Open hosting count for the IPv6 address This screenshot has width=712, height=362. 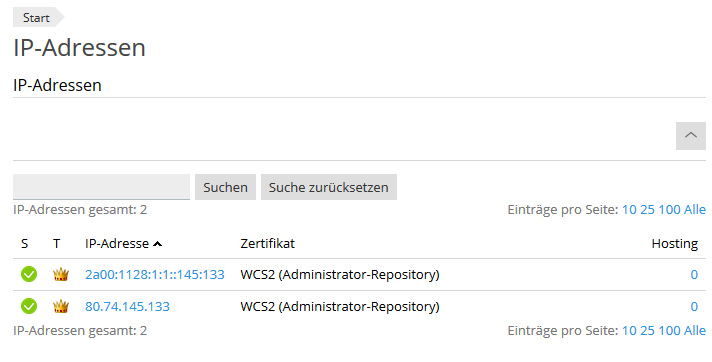(x=694, y=274)
